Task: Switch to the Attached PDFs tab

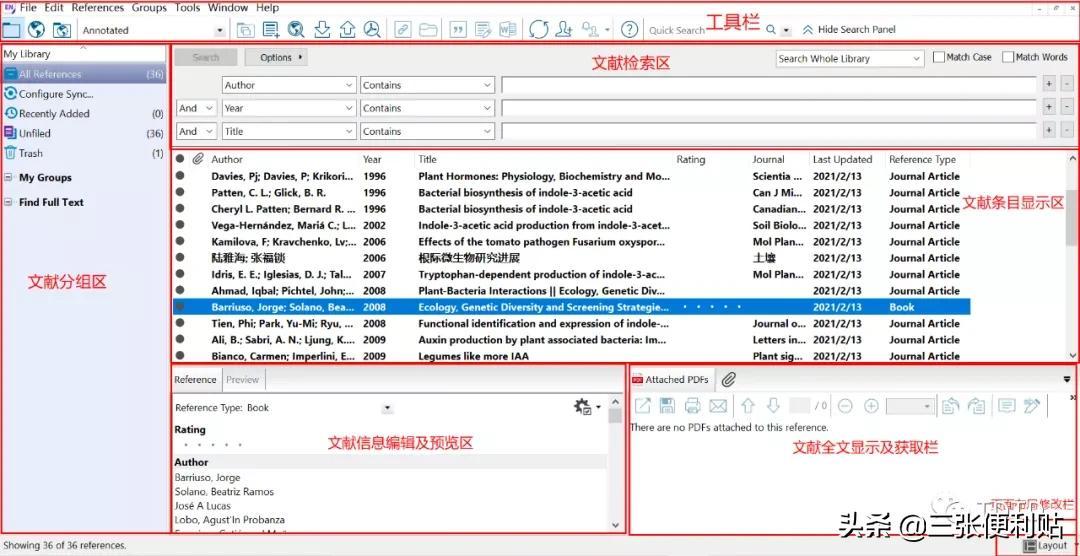Action: point(670,379)
